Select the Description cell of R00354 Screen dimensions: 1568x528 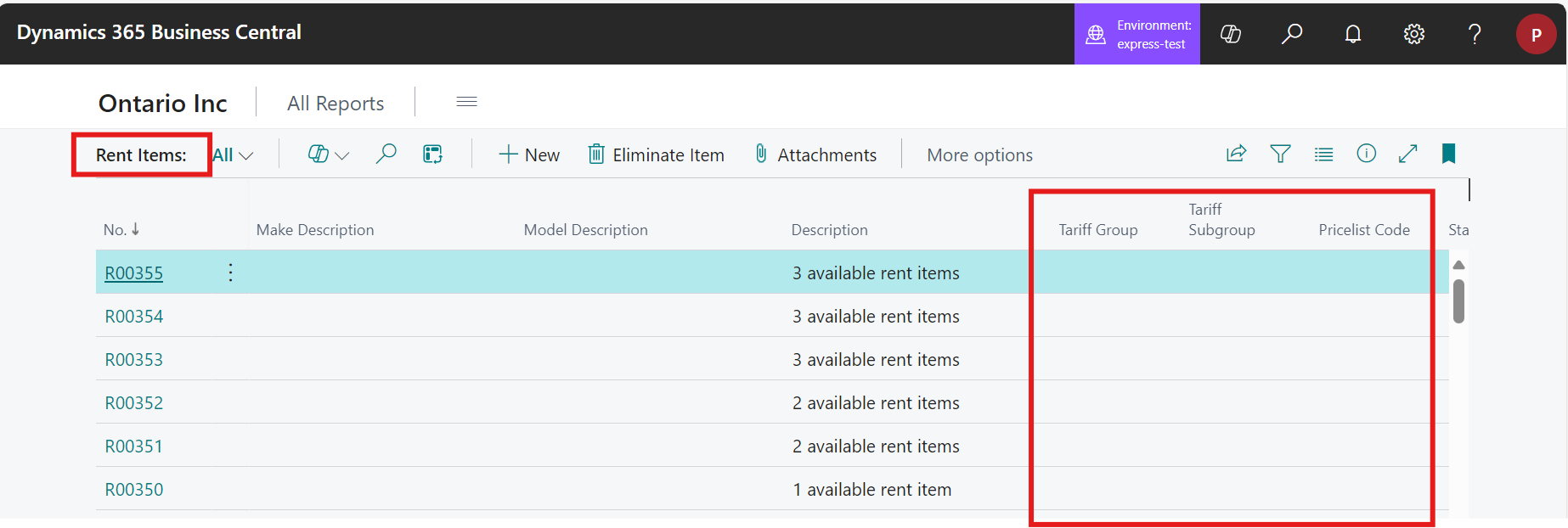876,317
